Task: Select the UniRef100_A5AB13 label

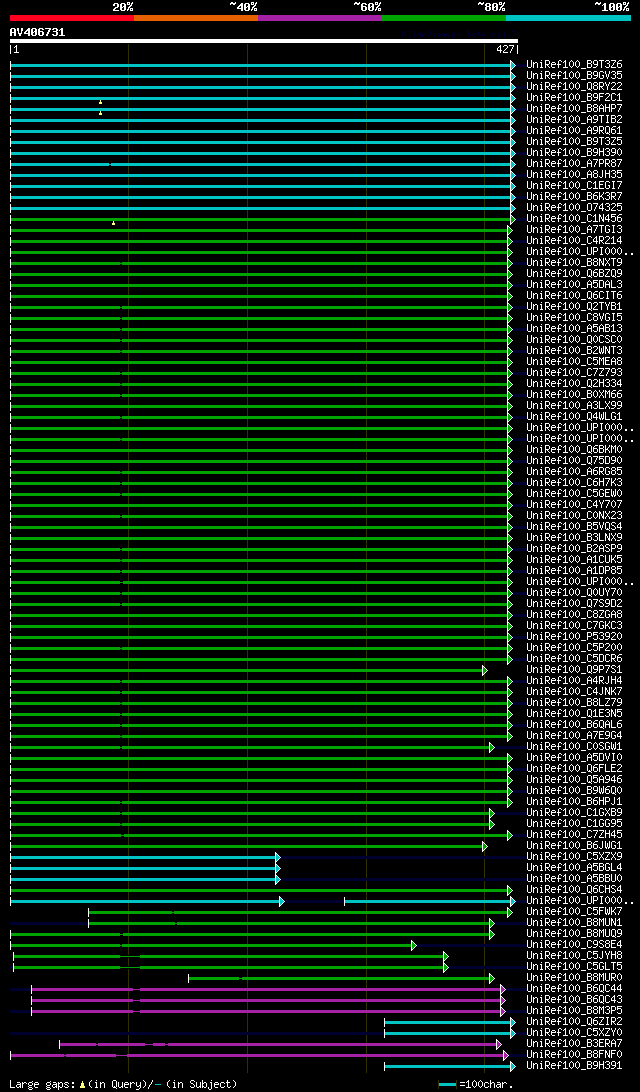Action: [575, 329]
